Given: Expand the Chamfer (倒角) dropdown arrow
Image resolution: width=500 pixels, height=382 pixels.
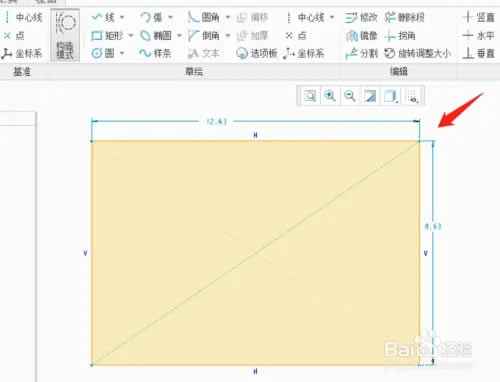Looking at the screenshot, I should [x=228, y=35].
